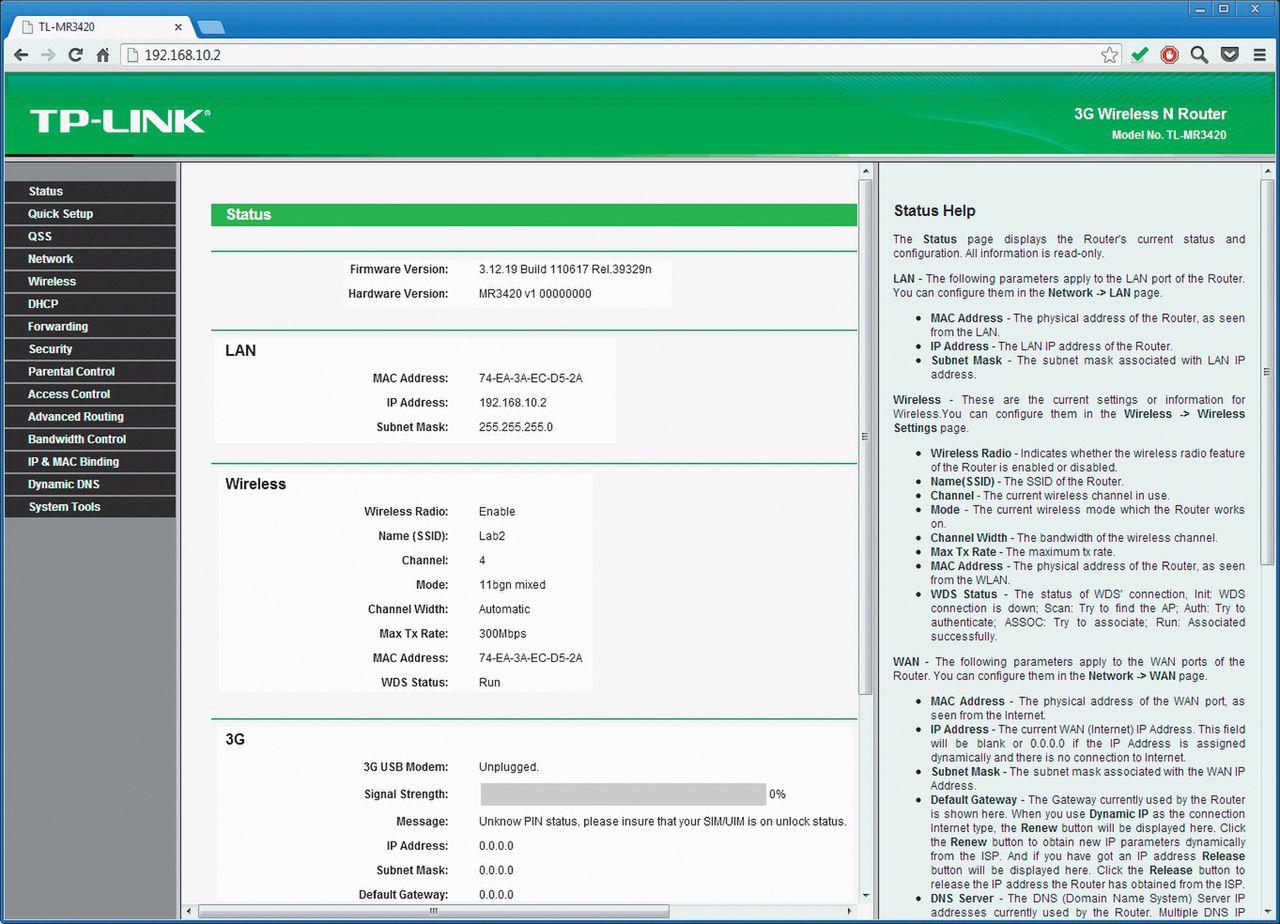Select the TL-MR3420 browser tab

coord(100,27)
